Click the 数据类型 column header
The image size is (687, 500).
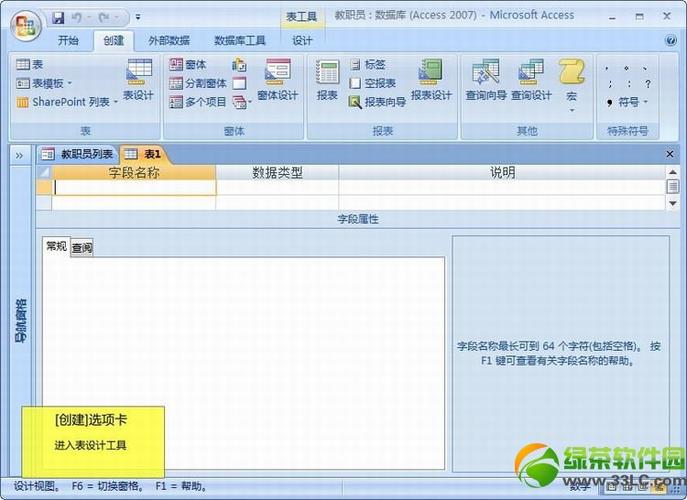277,173
